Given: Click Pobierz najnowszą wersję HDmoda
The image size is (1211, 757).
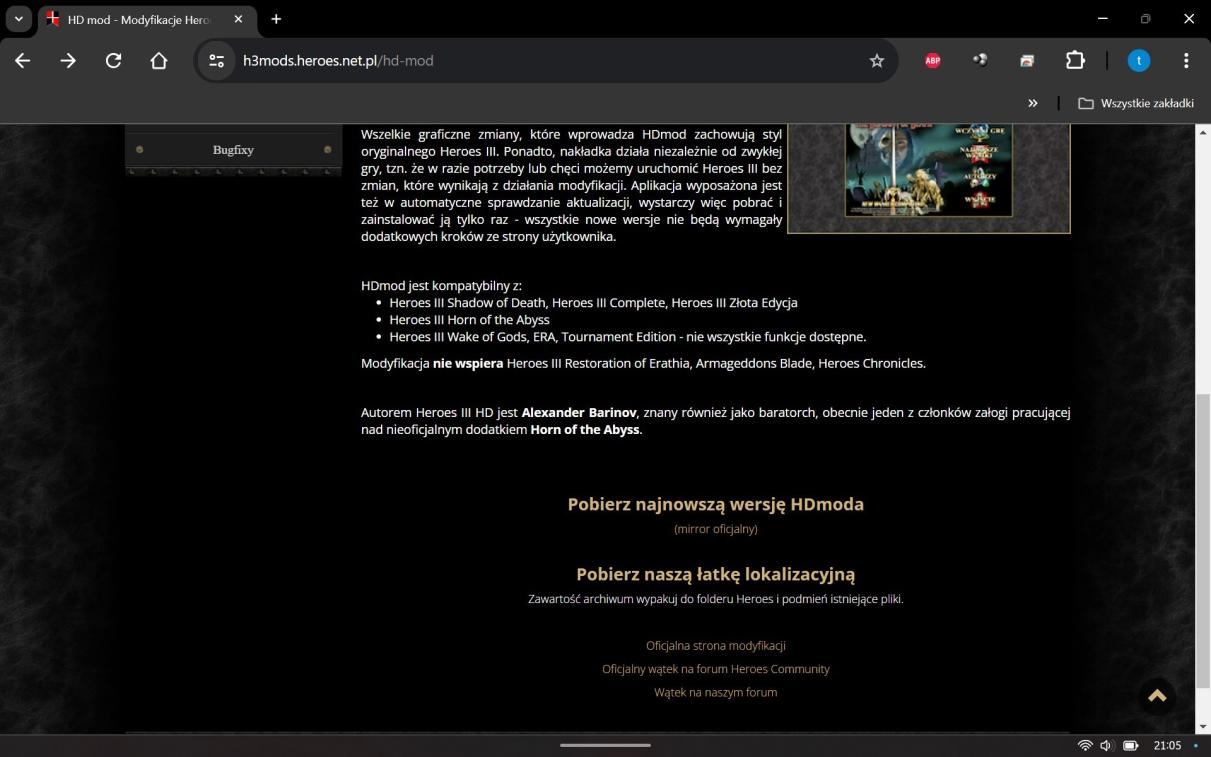Looking at the screenshot, I should point(715,504).
